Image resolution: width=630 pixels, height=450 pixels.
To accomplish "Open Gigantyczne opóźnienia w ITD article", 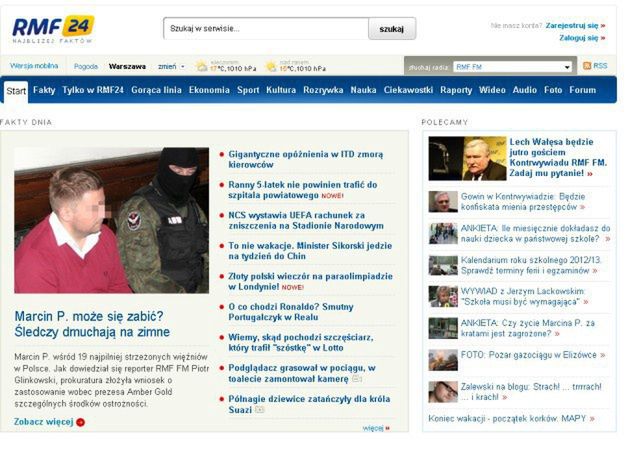I will point(306,160).
